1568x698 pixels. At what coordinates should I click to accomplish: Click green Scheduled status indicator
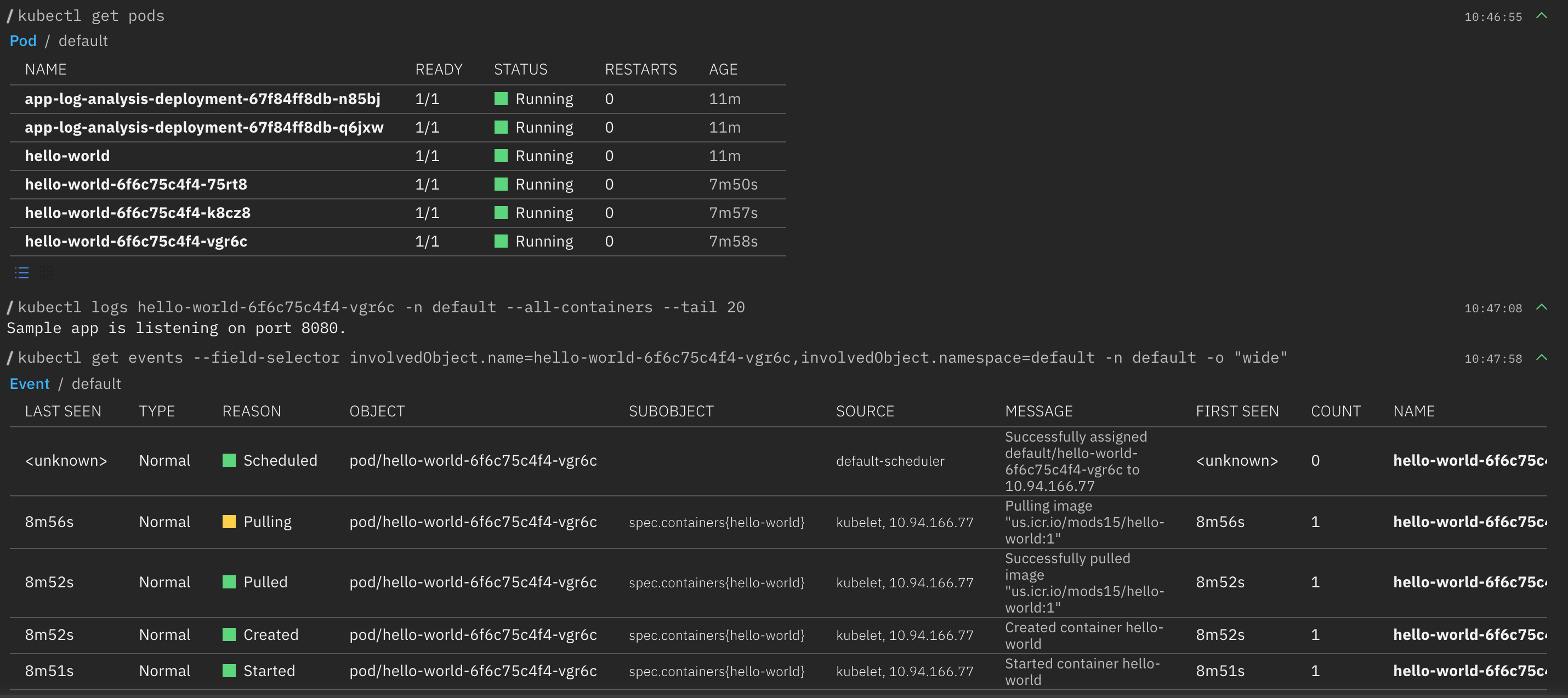[x=229, y=461]
